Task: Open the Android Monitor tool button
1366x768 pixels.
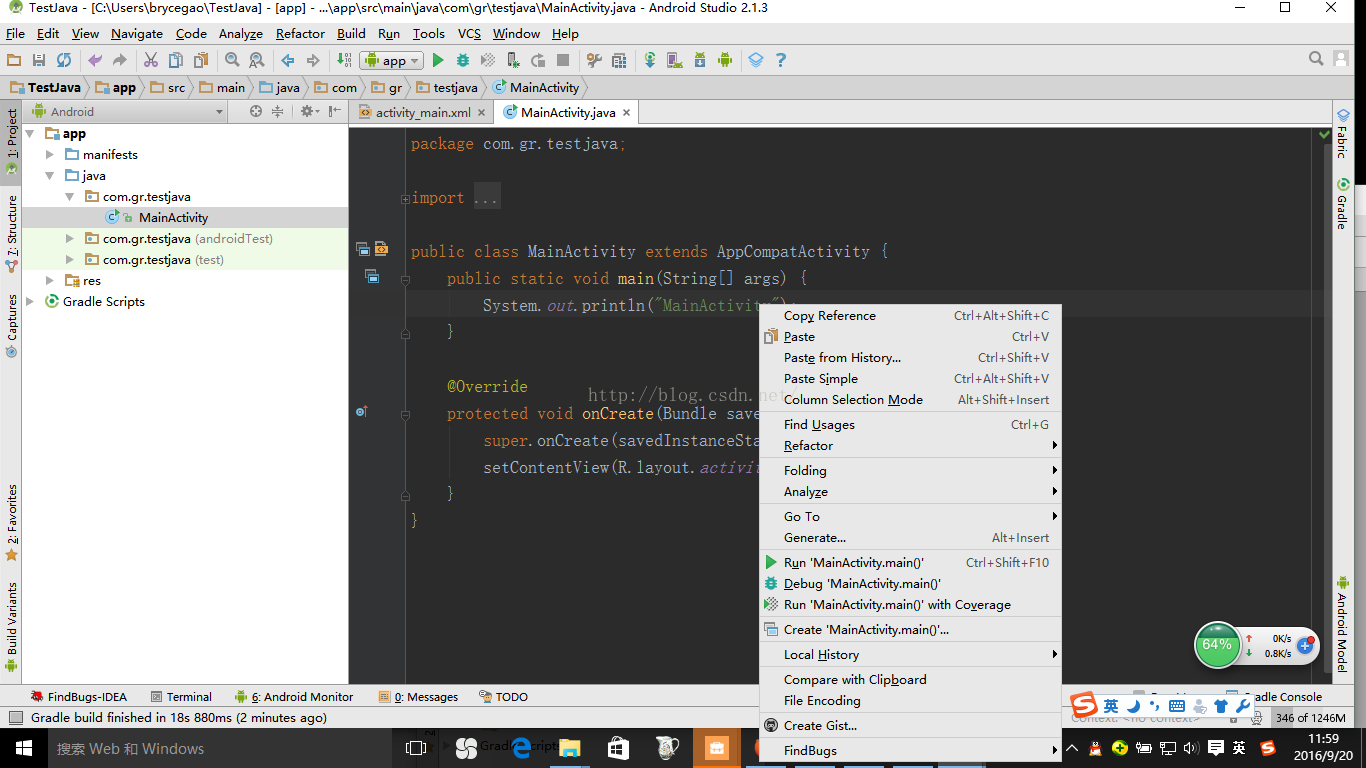Action: [x=294, y=697]
